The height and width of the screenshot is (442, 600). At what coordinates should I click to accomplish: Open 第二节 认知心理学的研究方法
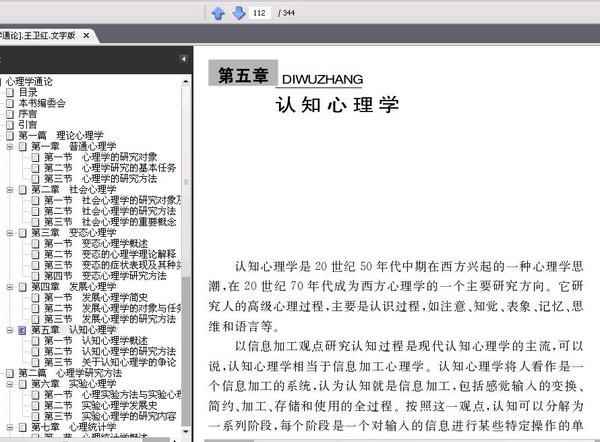(110, 351)
